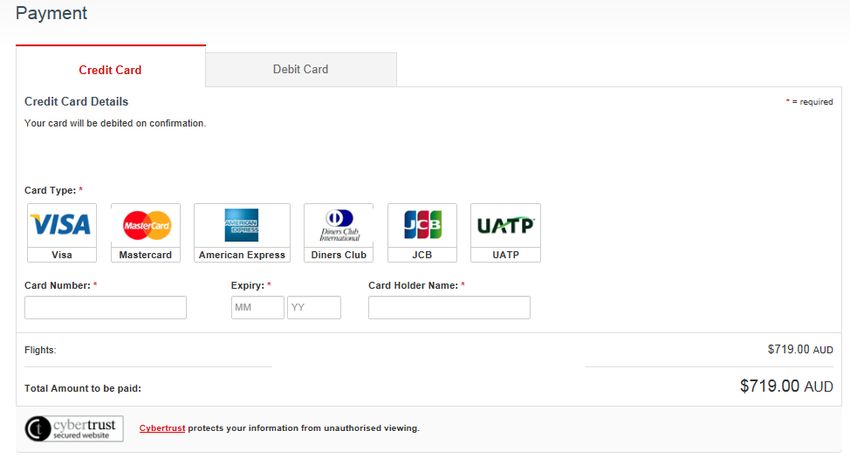Click the 'Card Number:' label
The image size is (850, 458).
61,286
